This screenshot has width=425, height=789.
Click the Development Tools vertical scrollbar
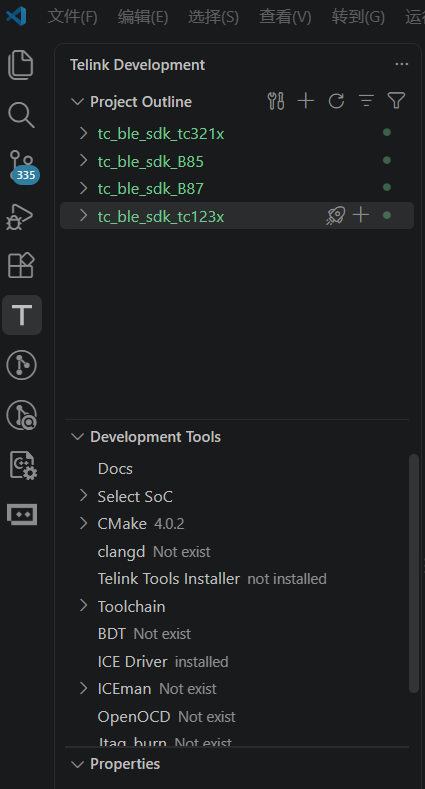click(x=413, y=574)
